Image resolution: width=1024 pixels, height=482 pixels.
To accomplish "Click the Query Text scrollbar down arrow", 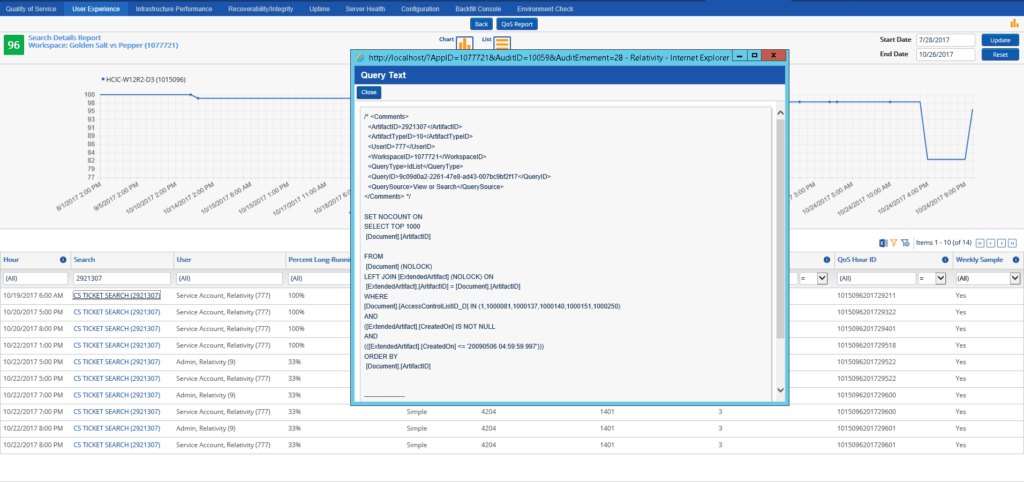I will coord(780,390).
